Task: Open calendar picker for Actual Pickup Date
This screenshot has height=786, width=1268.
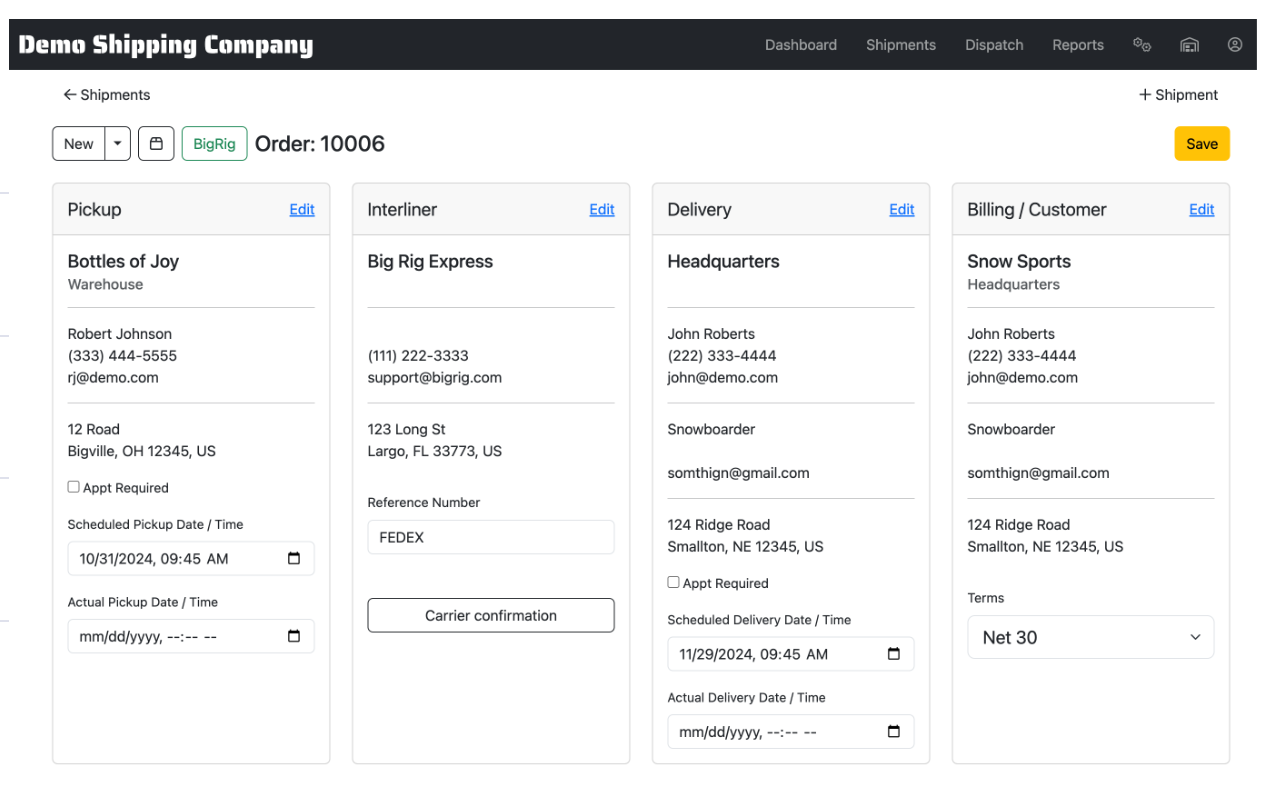Action: (294, 637)
